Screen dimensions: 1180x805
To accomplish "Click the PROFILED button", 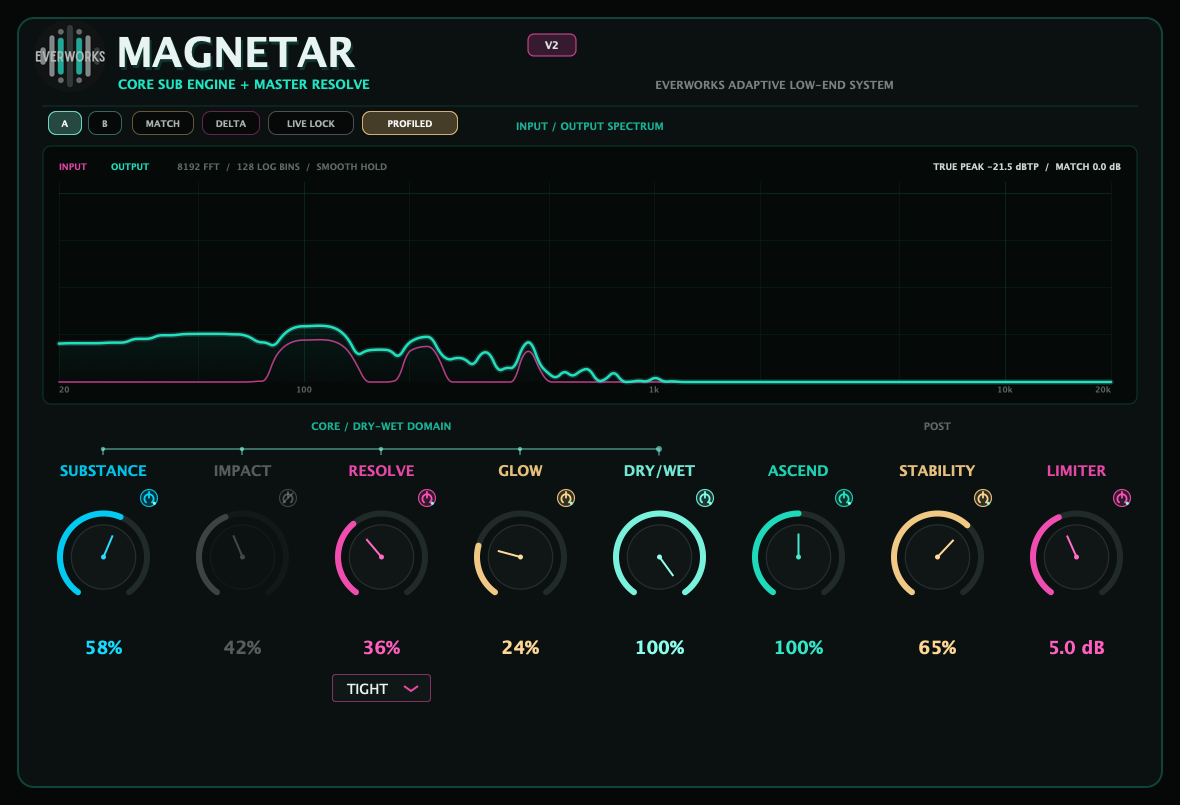I will coord(409,123).
